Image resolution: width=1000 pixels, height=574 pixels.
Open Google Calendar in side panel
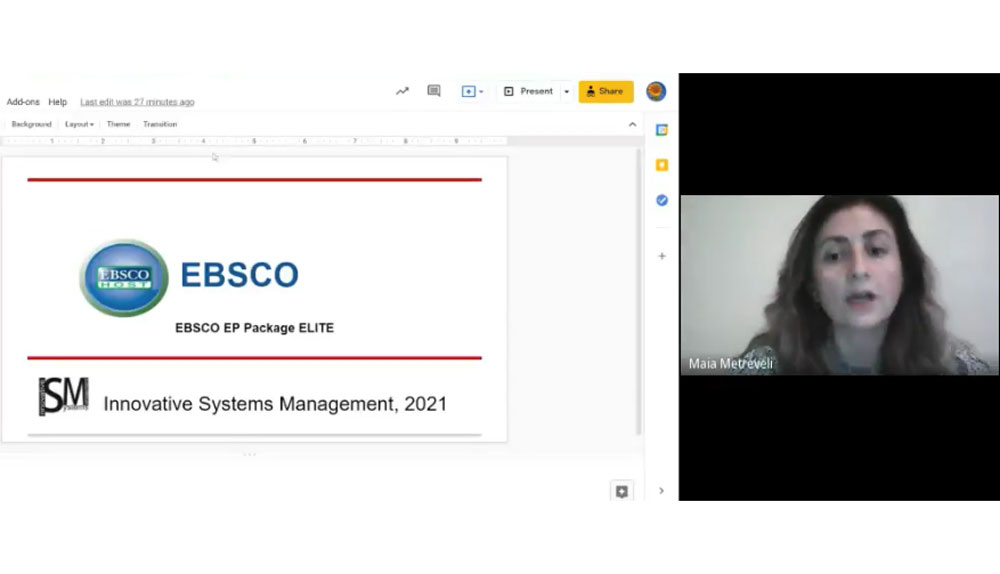(662, 130)
